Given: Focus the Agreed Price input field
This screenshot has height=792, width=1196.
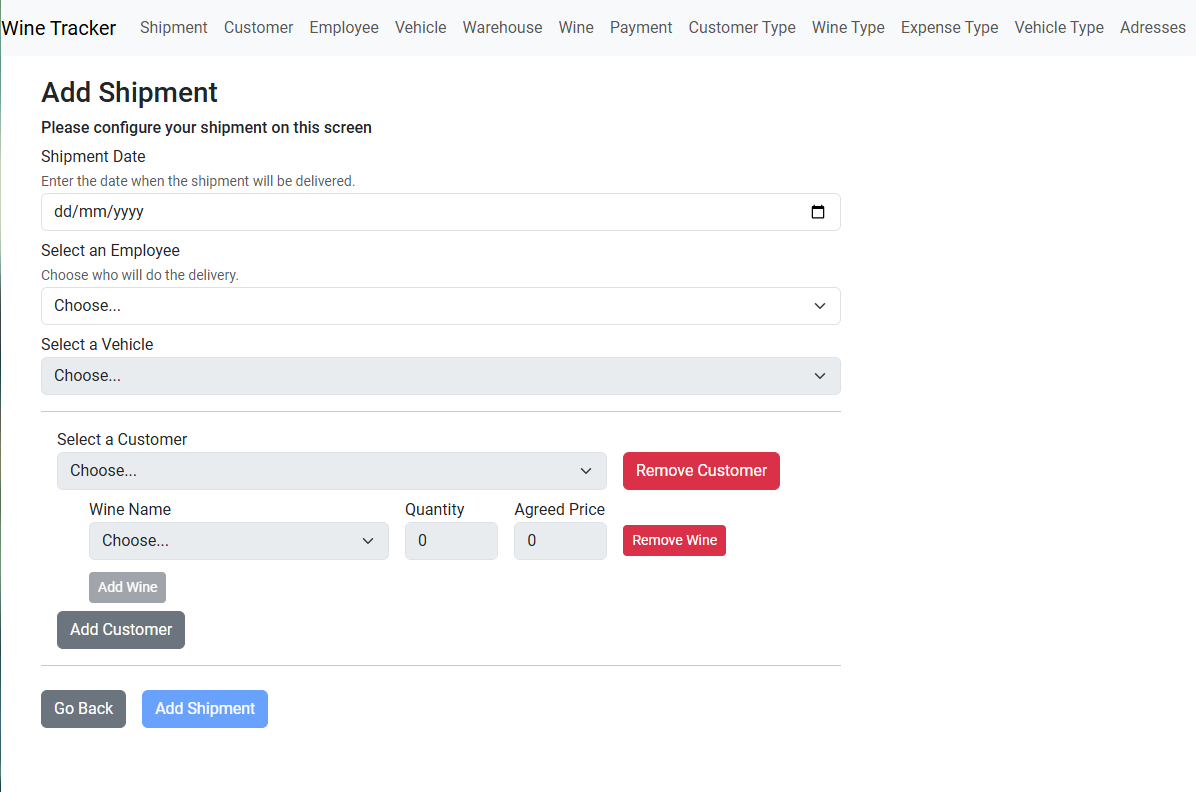Looking at the screenshot, I should (x=559, y=541).
